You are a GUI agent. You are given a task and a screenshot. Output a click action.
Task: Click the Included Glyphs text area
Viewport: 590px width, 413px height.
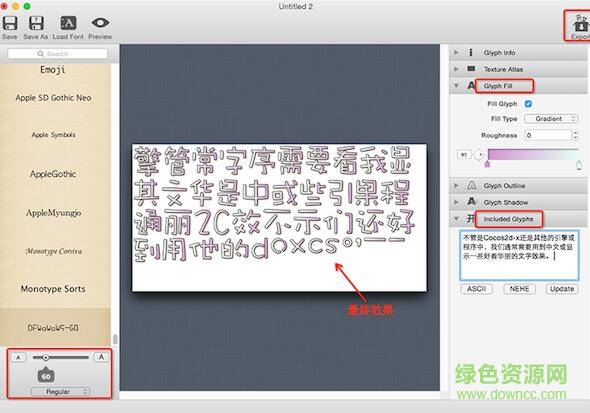[x=519, y=255]
